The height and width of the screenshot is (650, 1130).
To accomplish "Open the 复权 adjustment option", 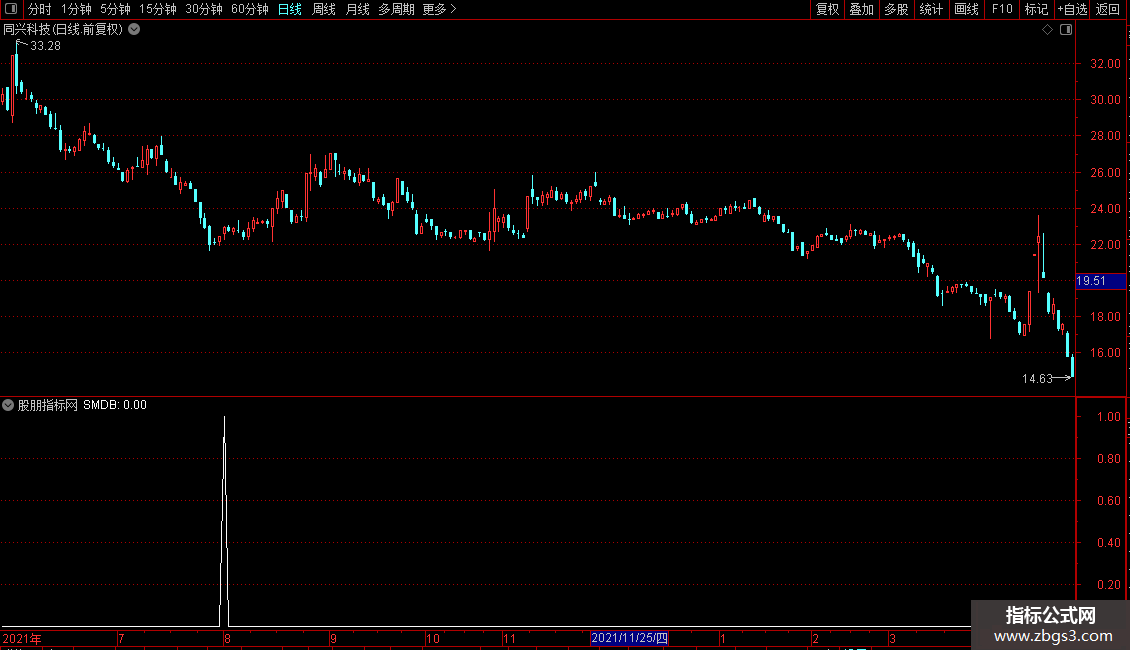I will 827,9.
